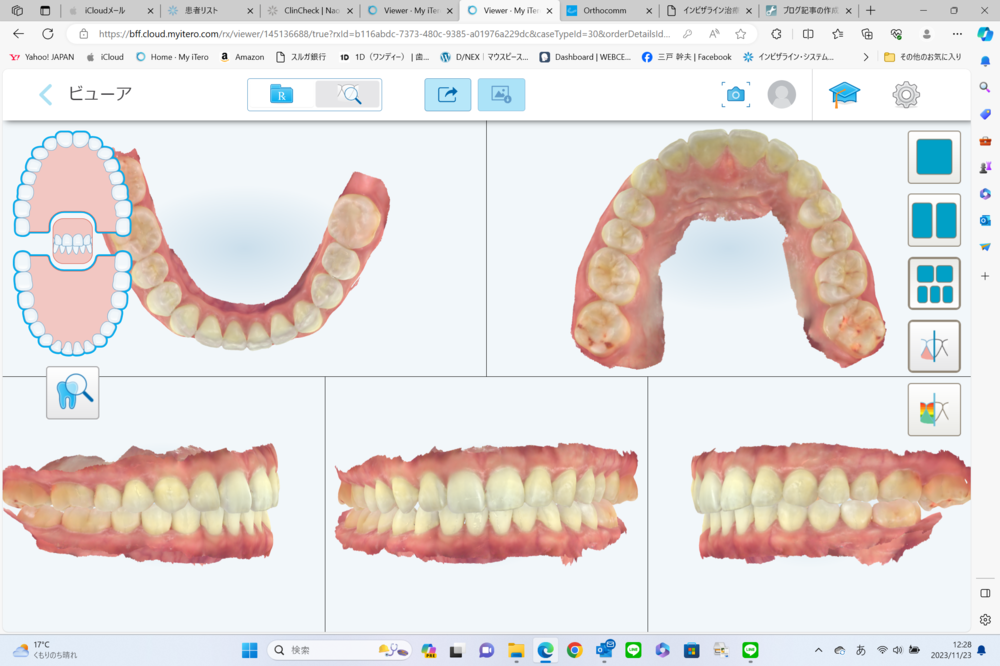1000x666 pixels.
Task: Switch to the single-view layout
Action: [934, 158]
